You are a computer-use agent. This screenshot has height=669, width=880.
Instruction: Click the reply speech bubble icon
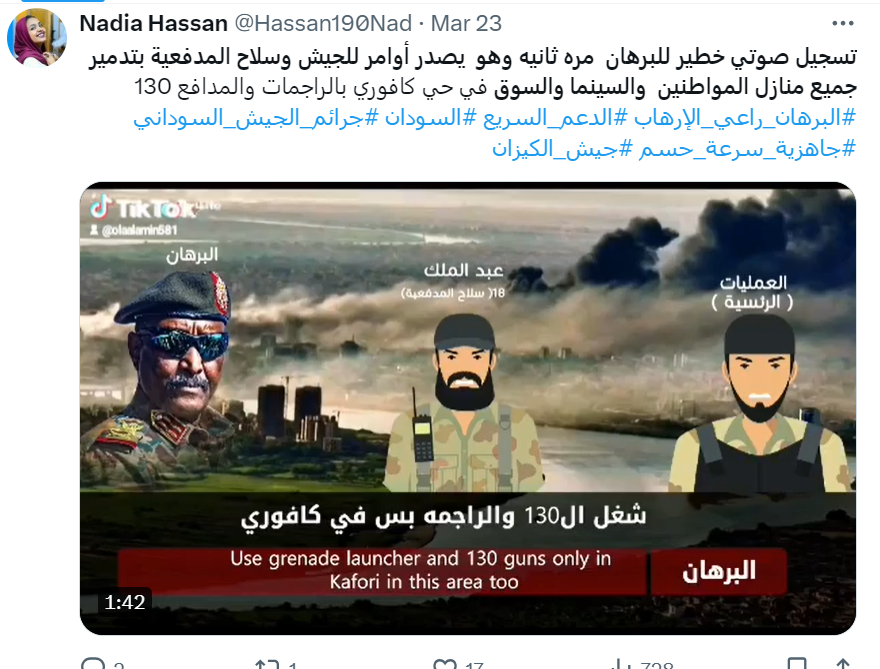point(93,663)
